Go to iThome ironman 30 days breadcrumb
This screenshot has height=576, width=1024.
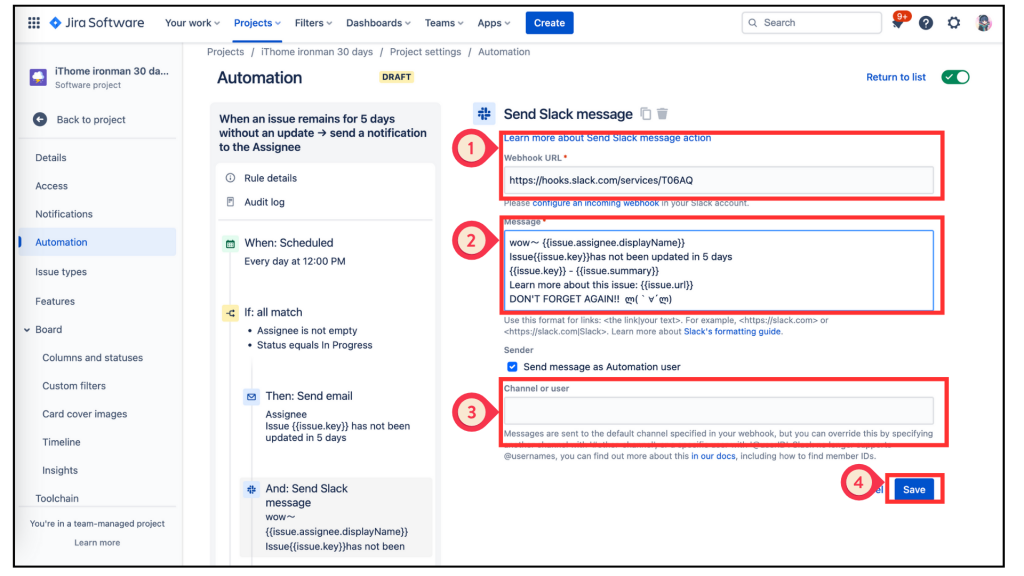tap(317, 52)
